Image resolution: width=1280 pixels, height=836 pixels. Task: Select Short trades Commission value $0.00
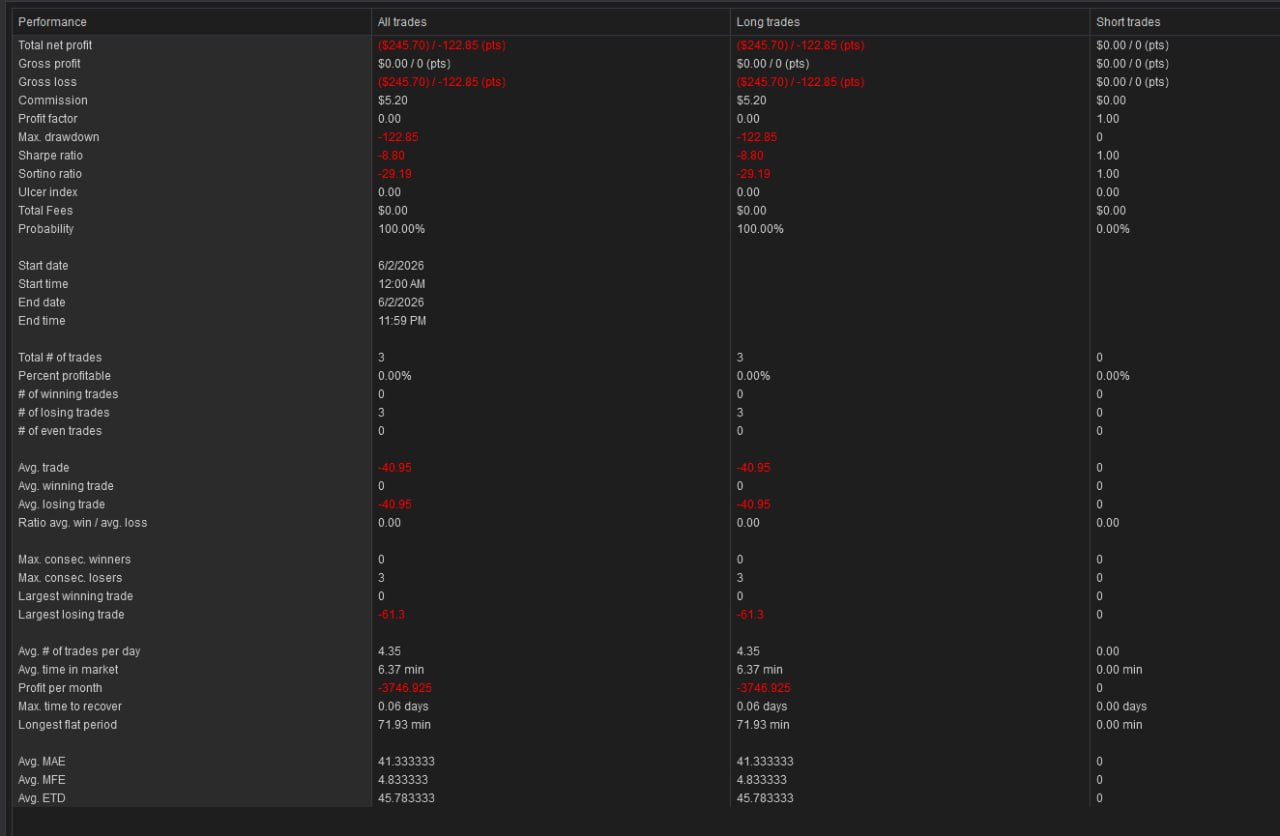[x=1111, y=100]
